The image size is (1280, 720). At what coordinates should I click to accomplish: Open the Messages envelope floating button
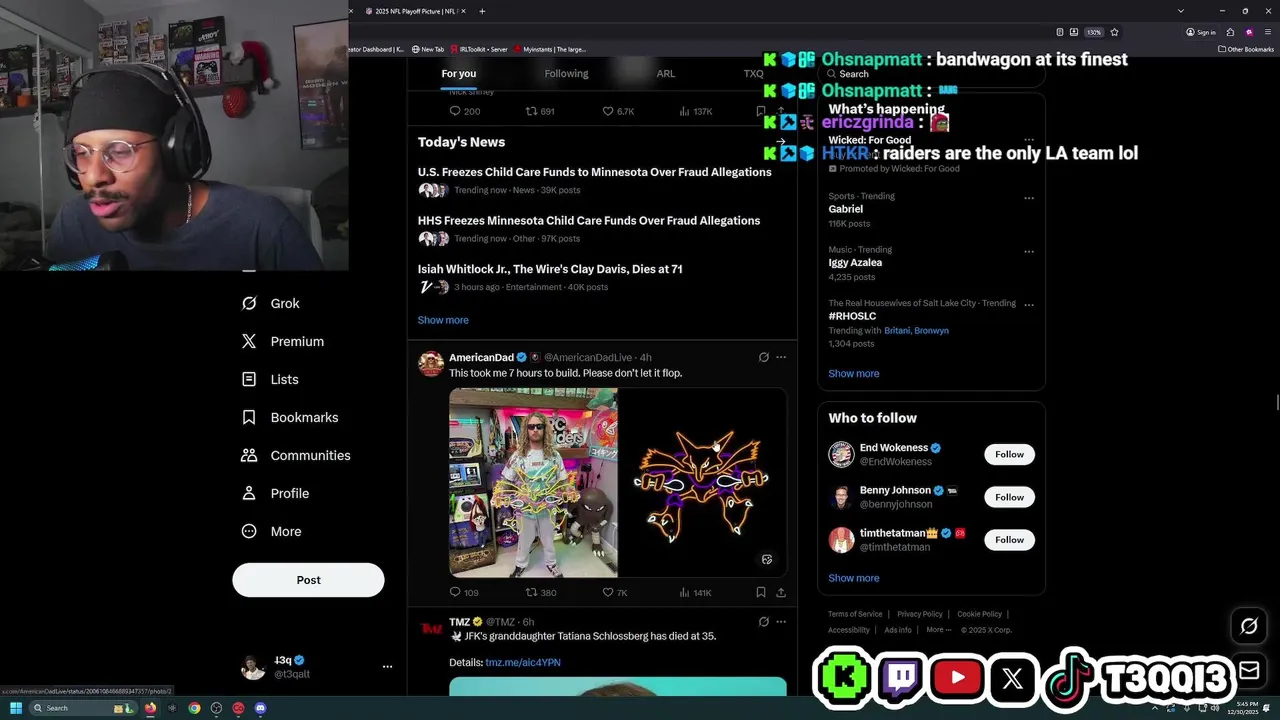point(1249,670)
